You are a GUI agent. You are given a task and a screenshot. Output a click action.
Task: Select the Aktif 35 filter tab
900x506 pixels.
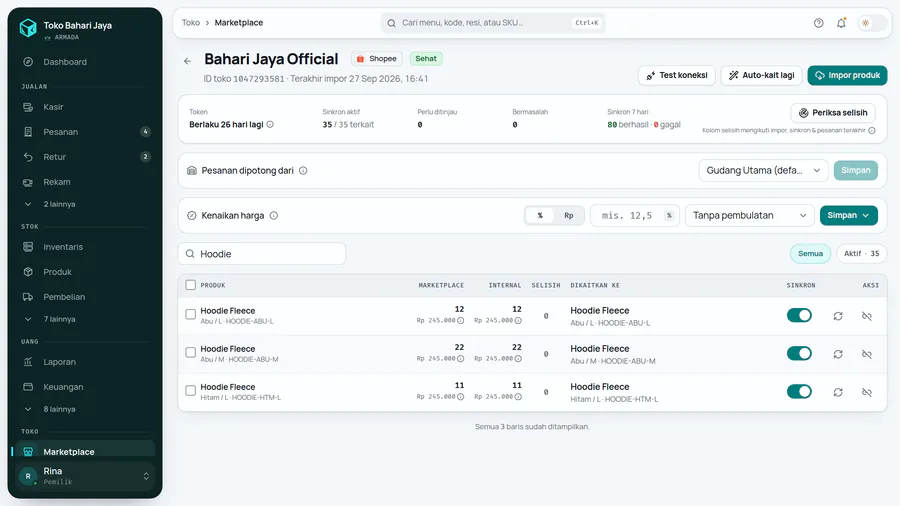coord(861,254)
